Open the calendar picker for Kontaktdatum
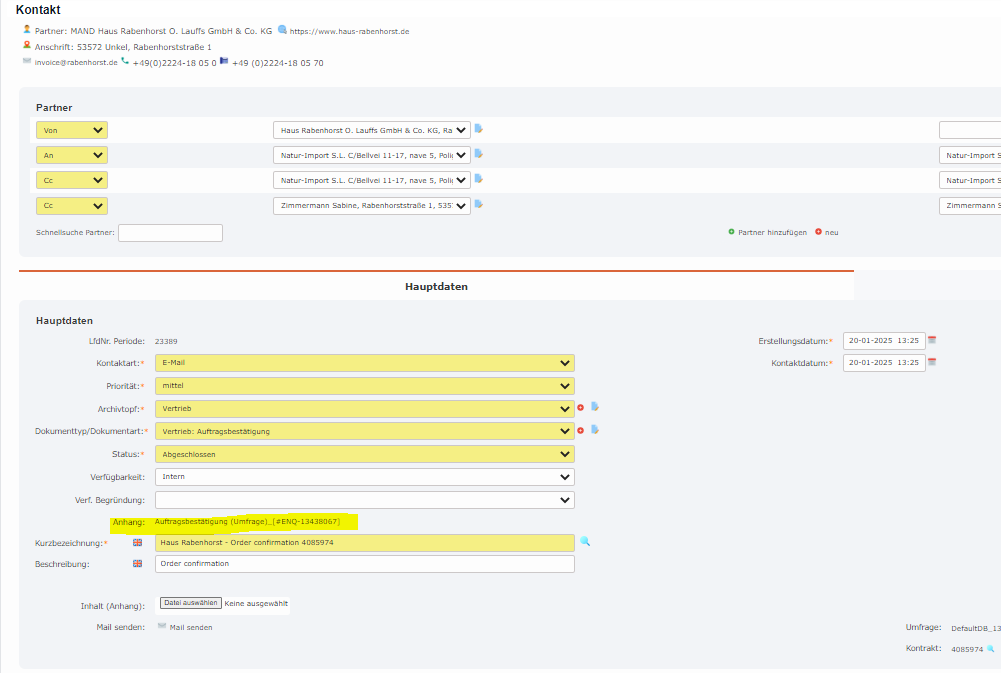The height and width of the screenshot is (673, 1001). coord(932,363)
